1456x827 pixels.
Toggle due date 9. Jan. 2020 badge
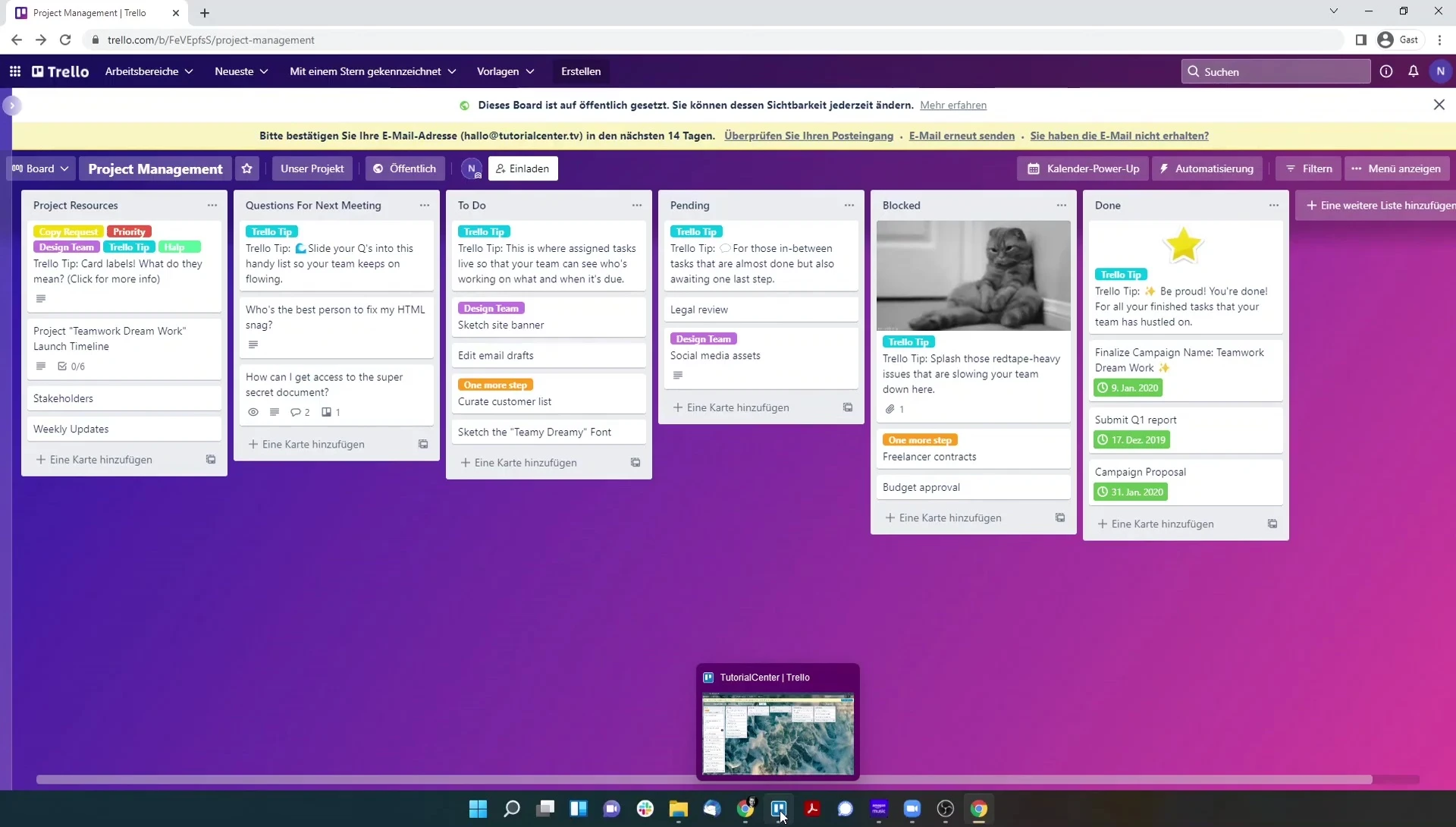pyautogui.click(x=1128, y=388)
